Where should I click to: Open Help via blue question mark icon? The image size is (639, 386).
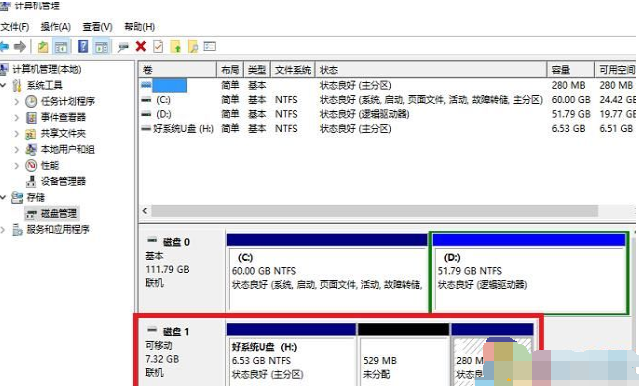click(83, 46)
